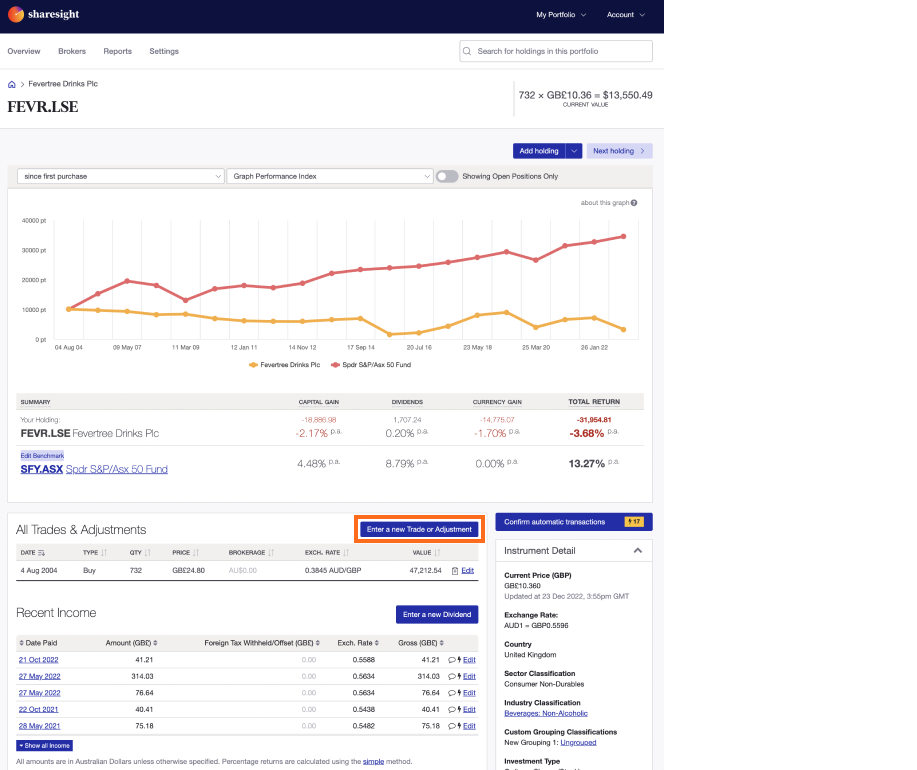This screenshot has height=770, width=917.
Task: Click the last orange data point on graph
Action: point(623,330)
